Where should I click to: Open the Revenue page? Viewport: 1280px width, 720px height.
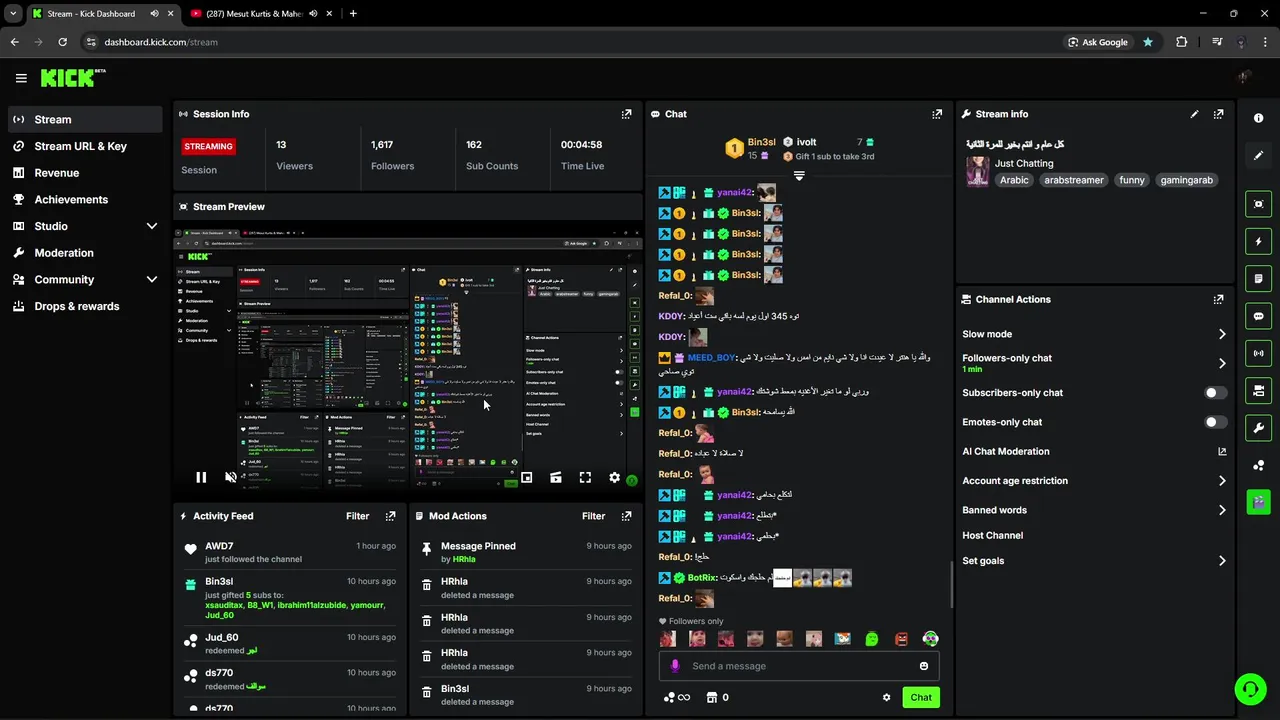pyautogui.click(x=84, y=173)
